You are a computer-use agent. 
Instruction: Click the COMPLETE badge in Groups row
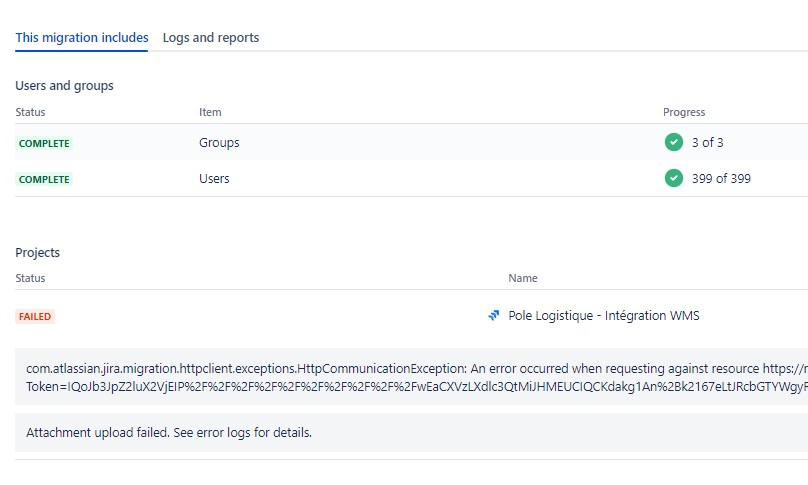pyautogui.click(x=44, y=143)
